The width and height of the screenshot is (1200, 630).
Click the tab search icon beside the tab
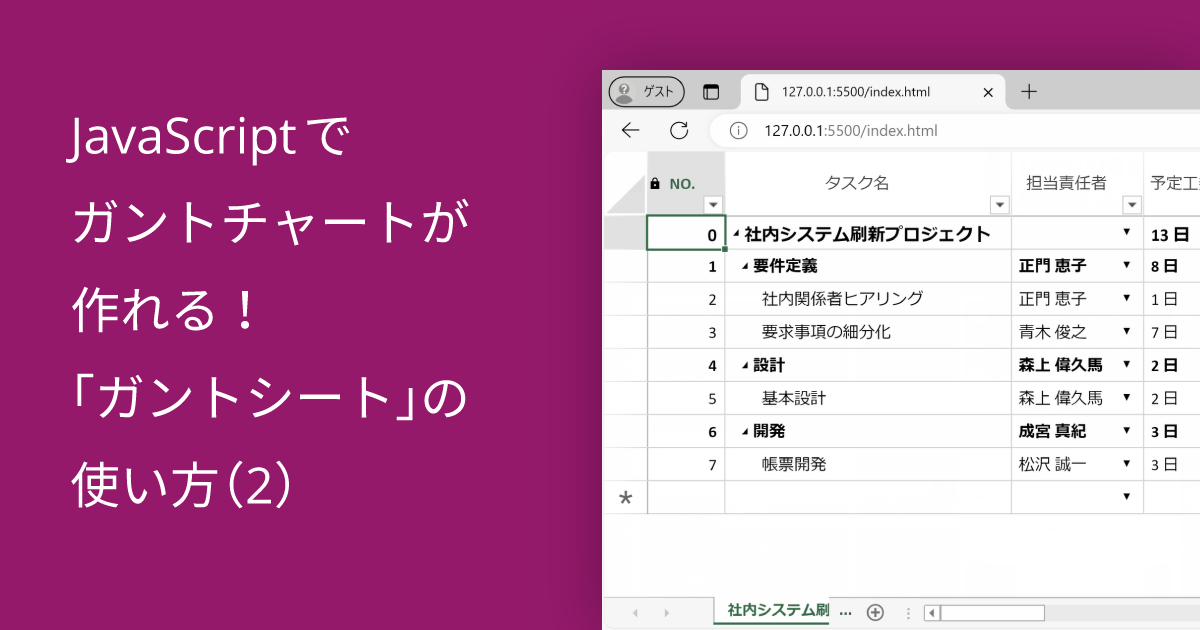[x=712, y=91]
